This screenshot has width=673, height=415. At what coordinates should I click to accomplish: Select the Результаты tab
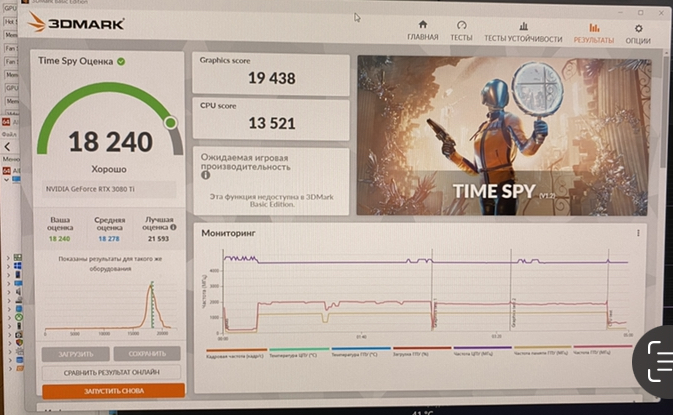point(594,33)
